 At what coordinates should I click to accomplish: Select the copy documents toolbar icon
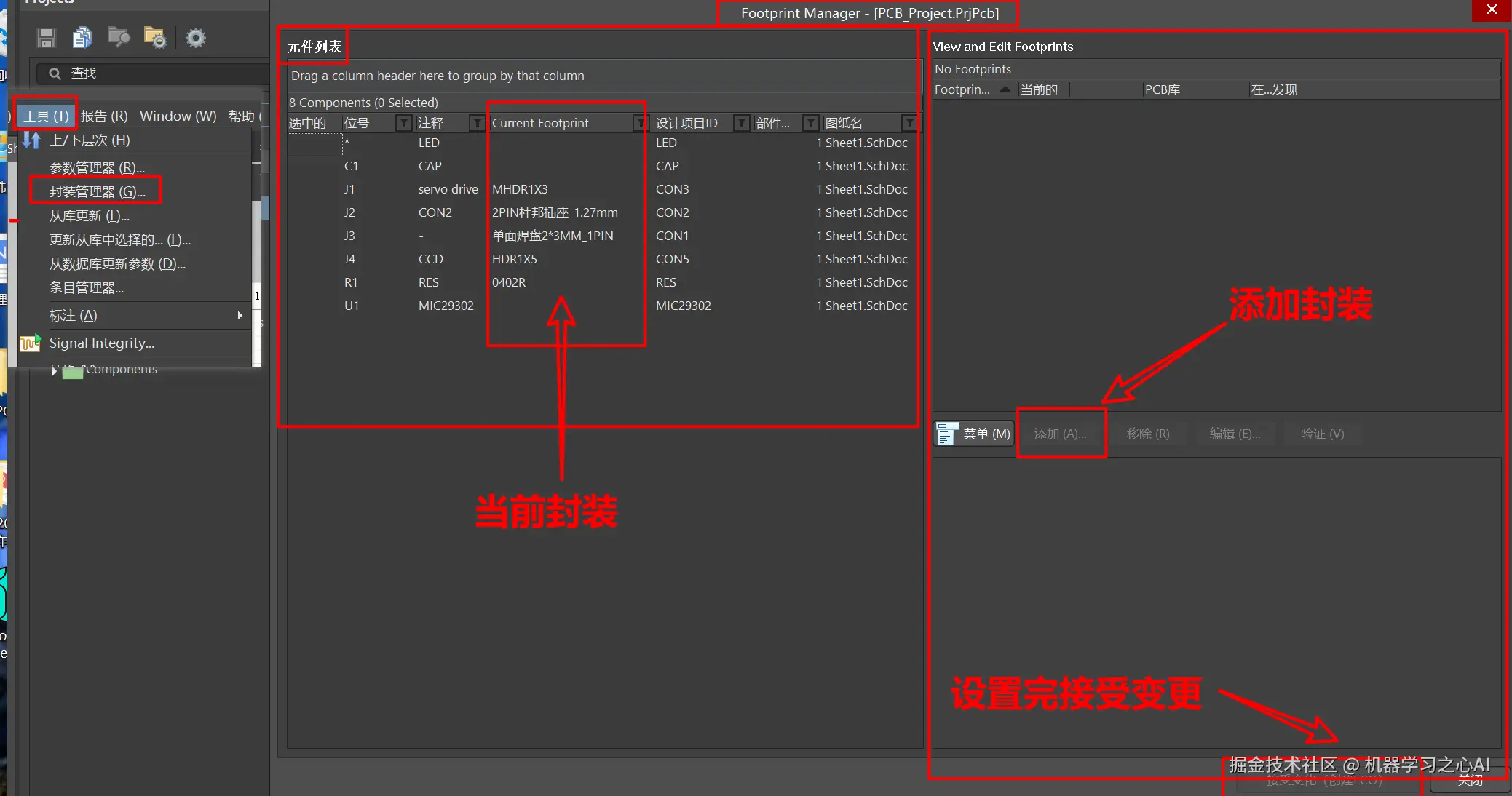[82, 37]
